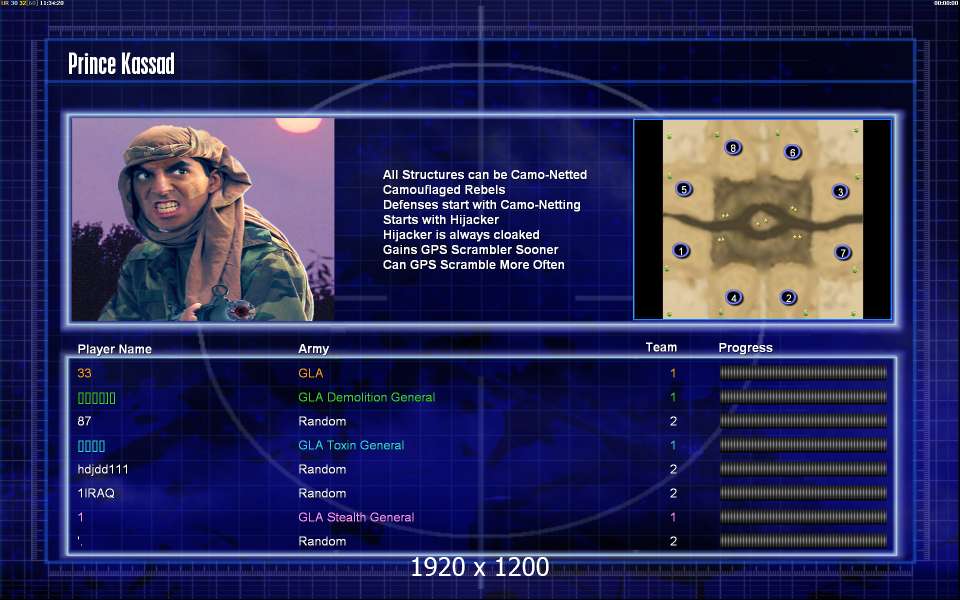
Task: Select player name 1IRAQ
Action: coord(96,493)
